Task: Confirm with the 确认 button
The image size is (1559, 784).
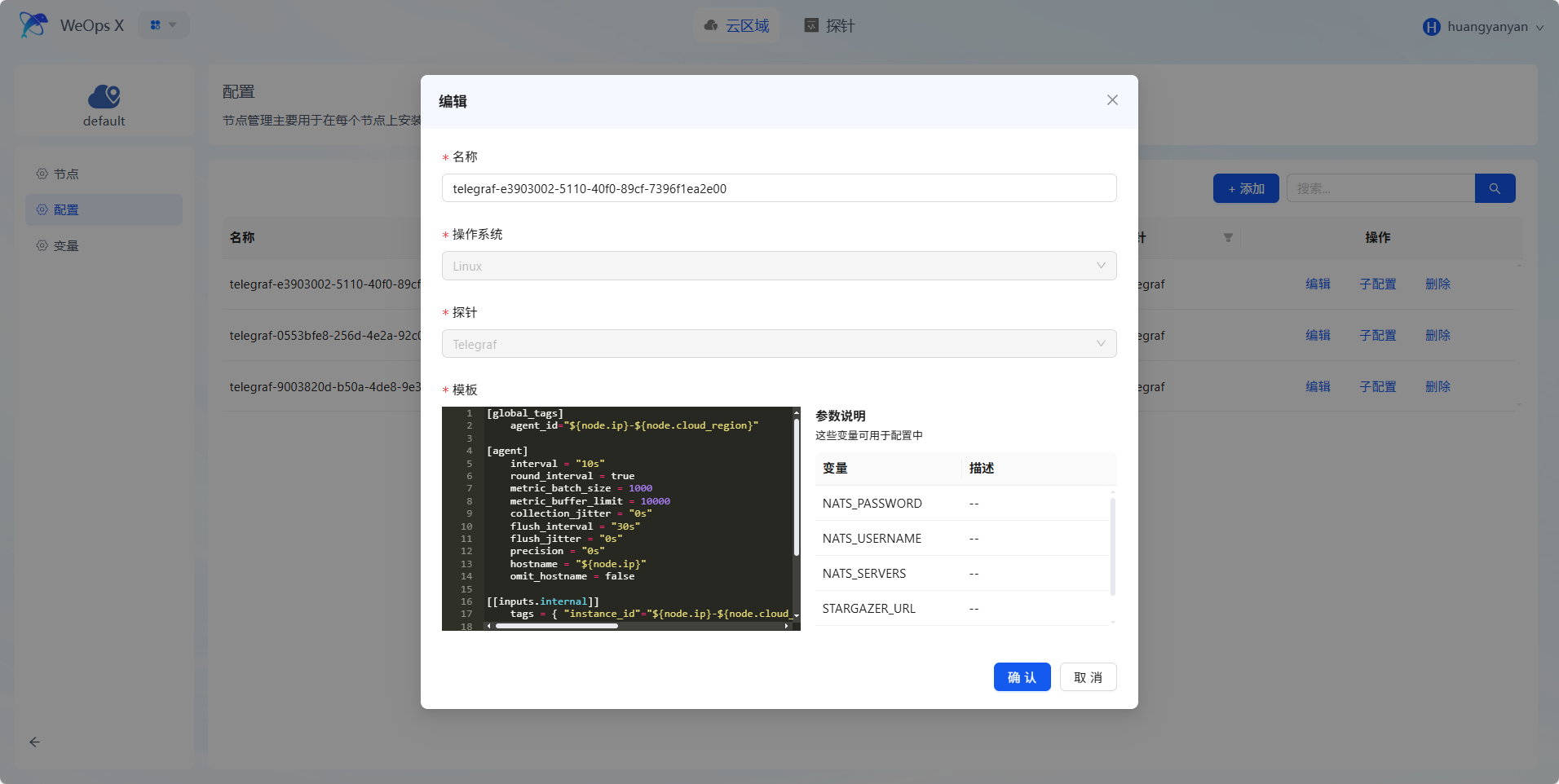Action: tap(1022, 677)
